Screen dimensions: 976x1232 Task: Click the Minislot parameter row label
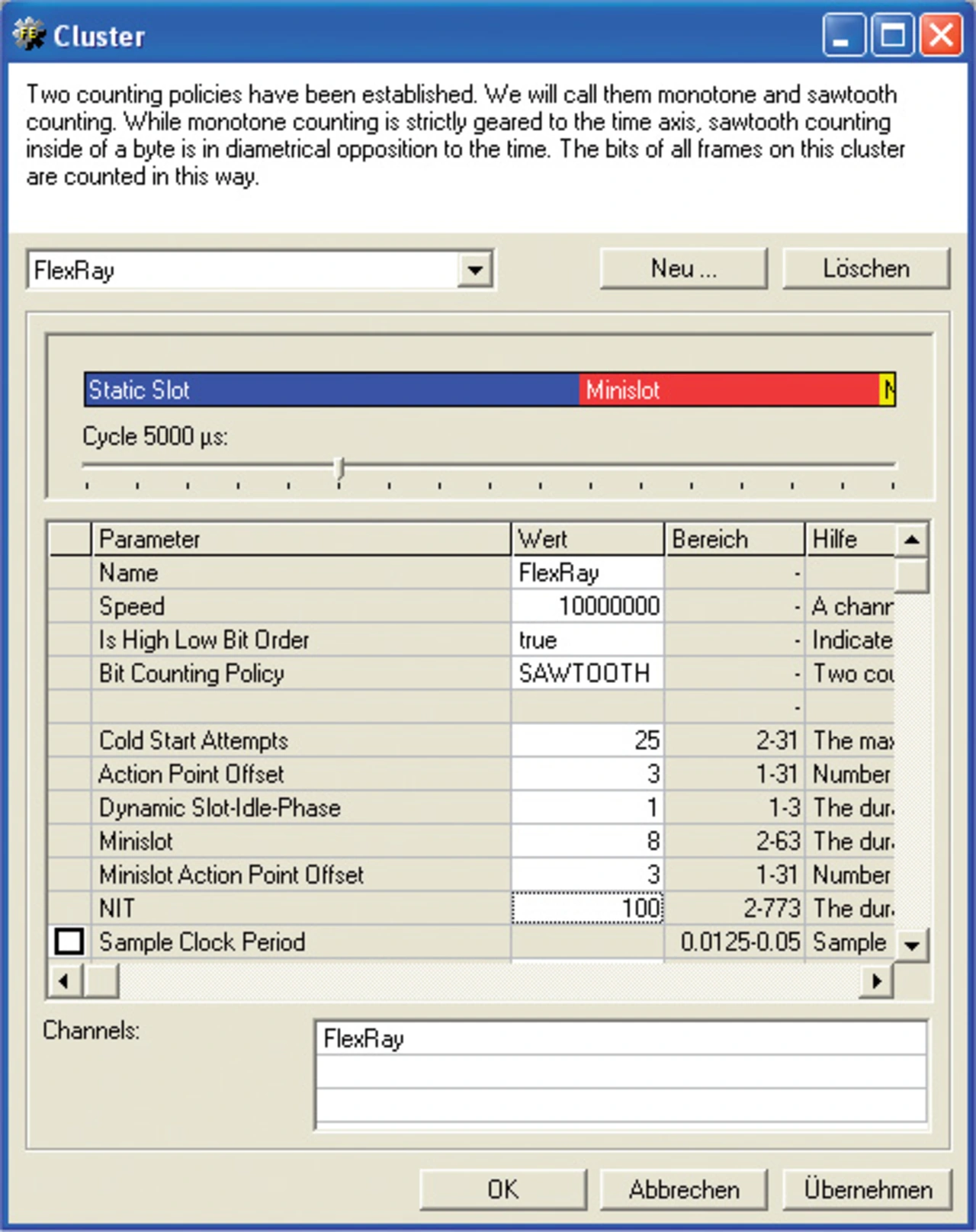[136, 841]
